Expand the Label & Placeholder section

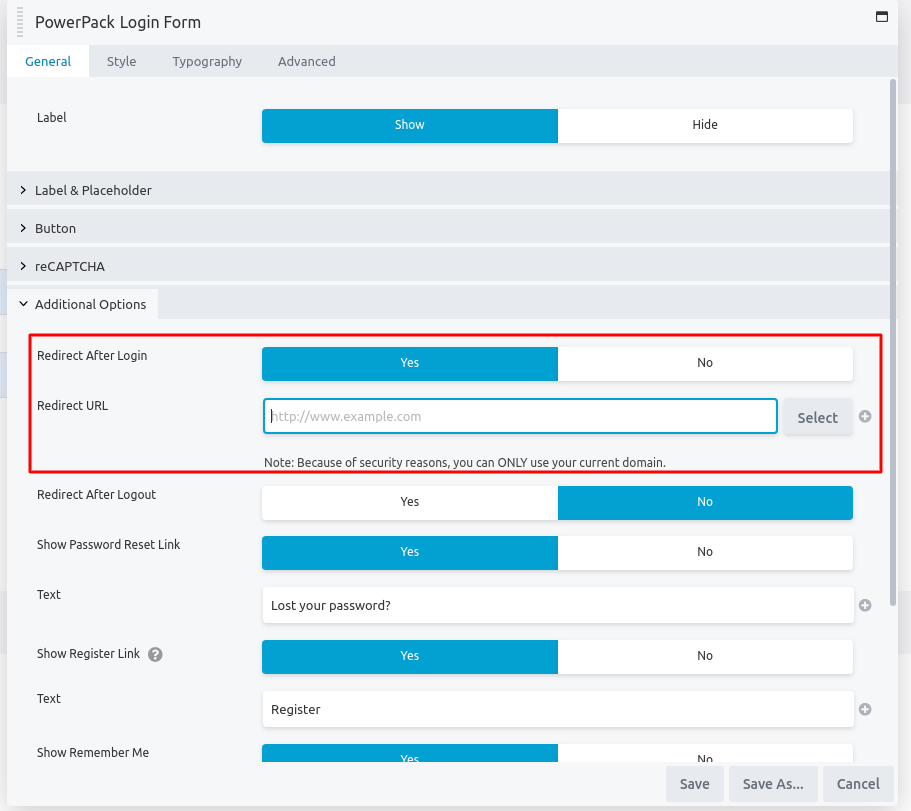(x=449, y=190)
